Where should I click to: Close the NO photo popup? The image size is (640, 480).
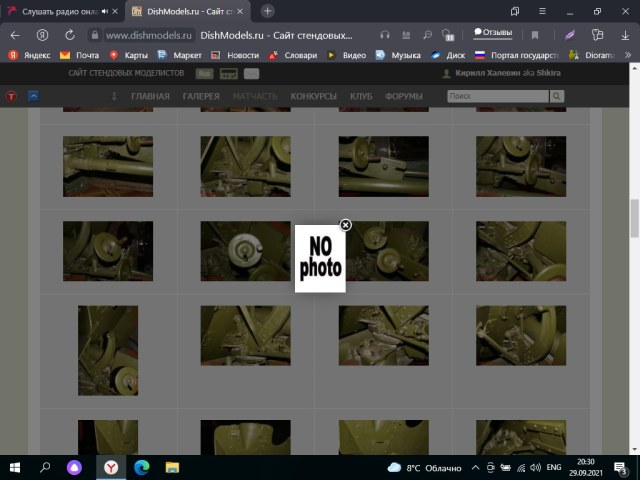coord(345,225)
